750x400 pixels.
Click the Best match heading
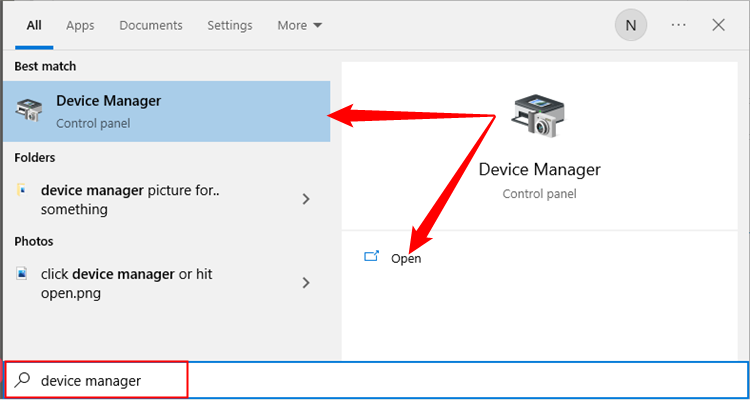(45, 66)
